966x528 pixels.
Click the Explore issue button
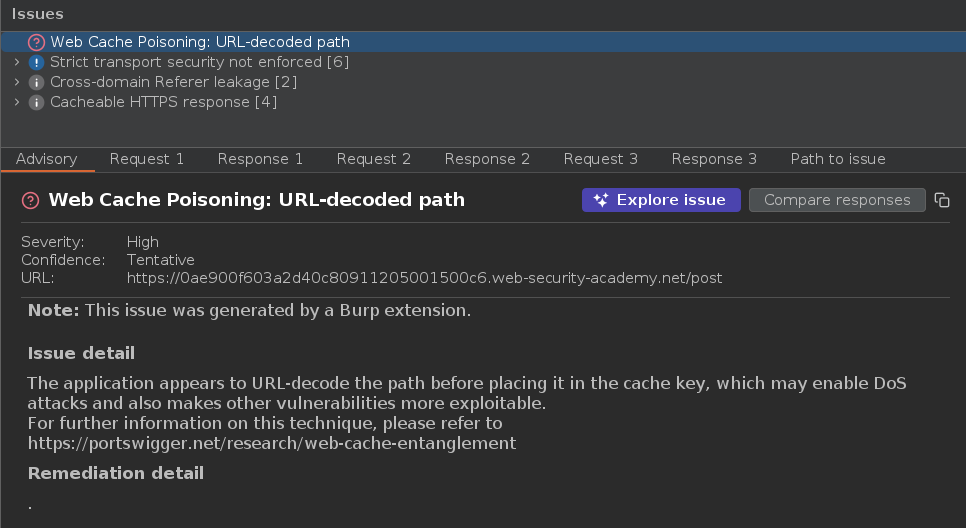pyautogui.click(x=661, y=200)
